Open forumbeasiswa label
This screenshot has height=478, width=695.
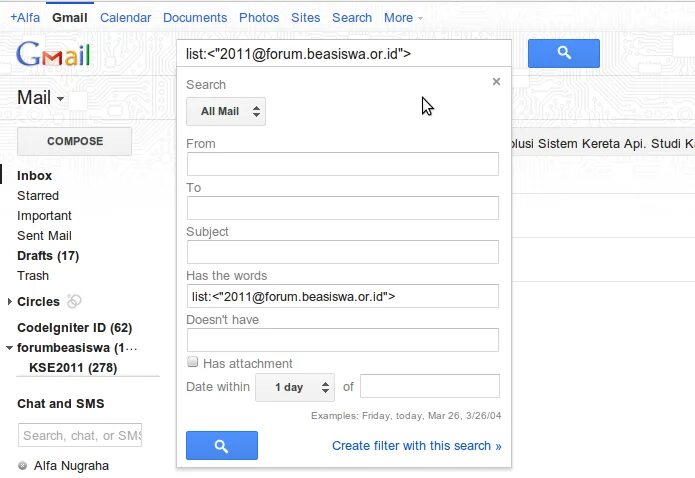tap(77, 348)
